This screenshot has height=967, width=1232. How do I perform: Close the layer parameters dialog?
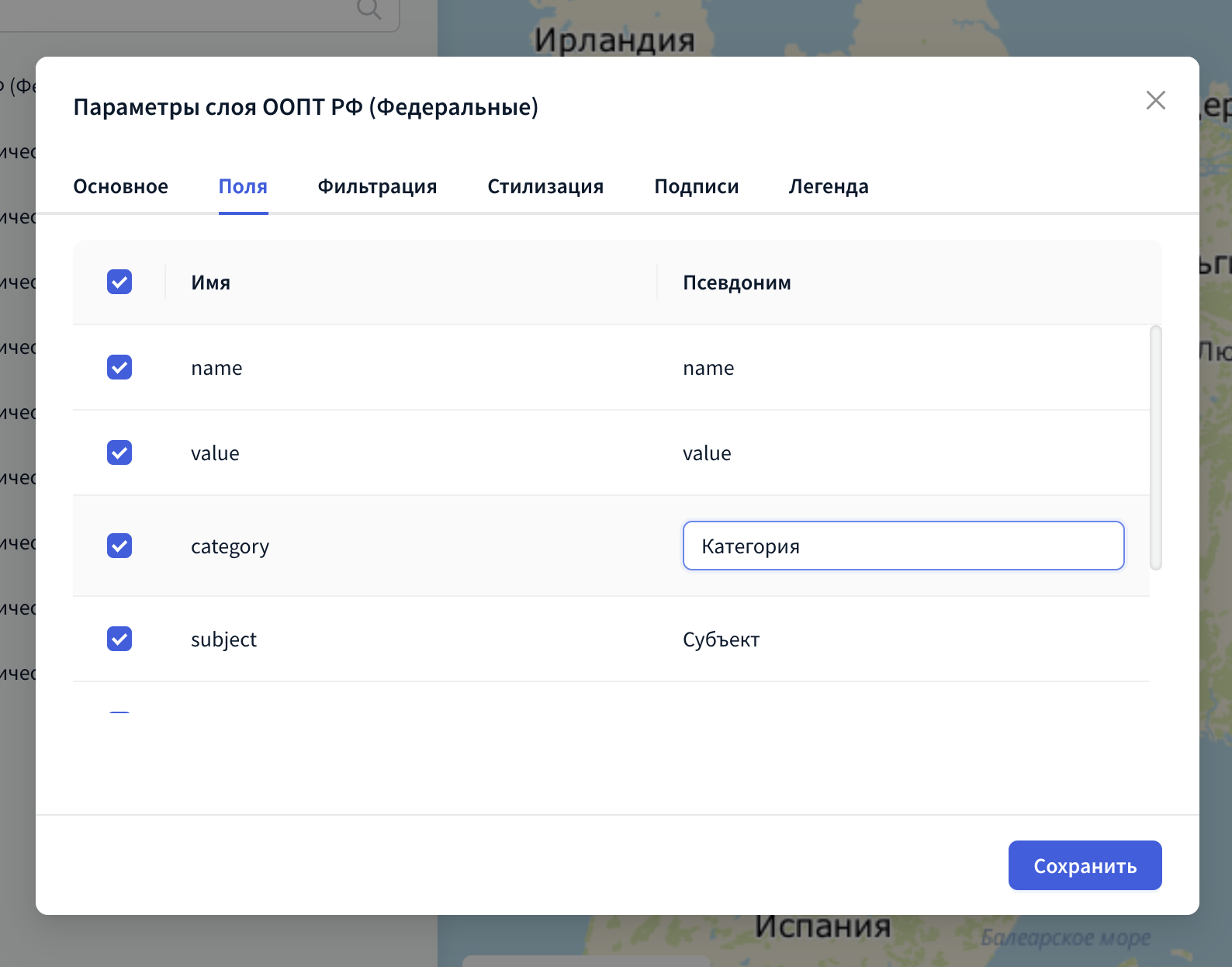pos(1155,100)
